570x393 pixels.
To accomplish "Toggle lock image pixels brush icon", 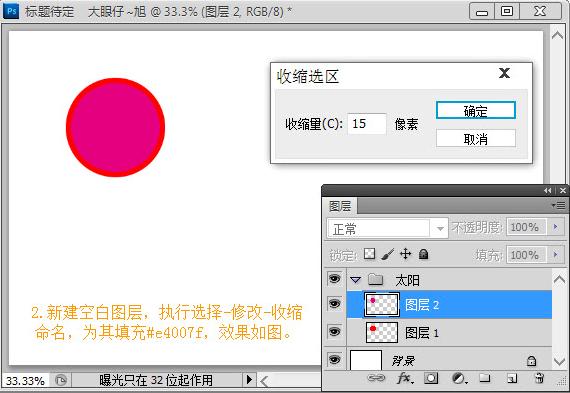I will (x=388, y=254).
